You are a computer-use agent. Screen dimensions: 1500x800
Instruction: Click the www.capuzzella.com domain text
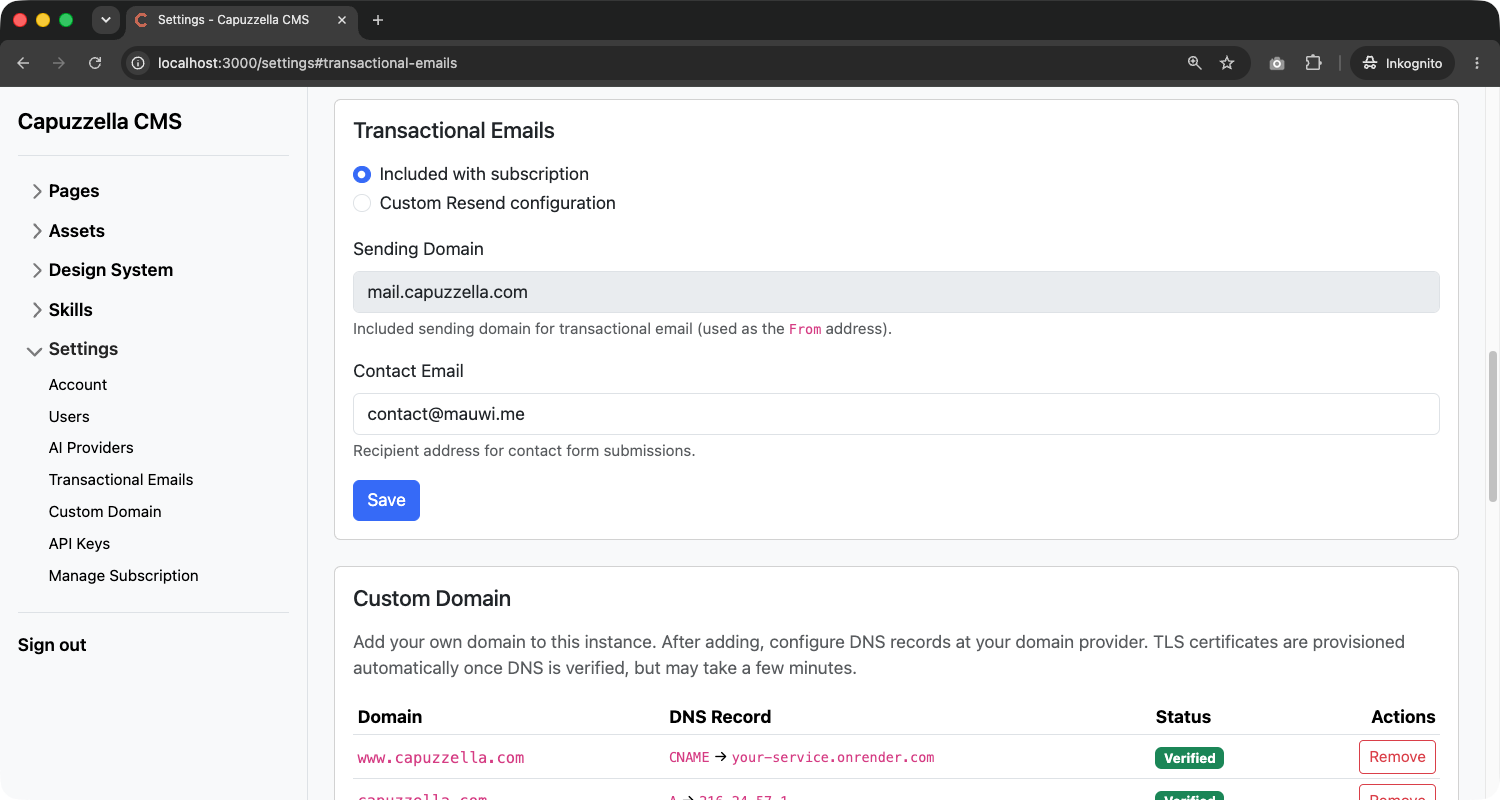[x=441, y=758]
